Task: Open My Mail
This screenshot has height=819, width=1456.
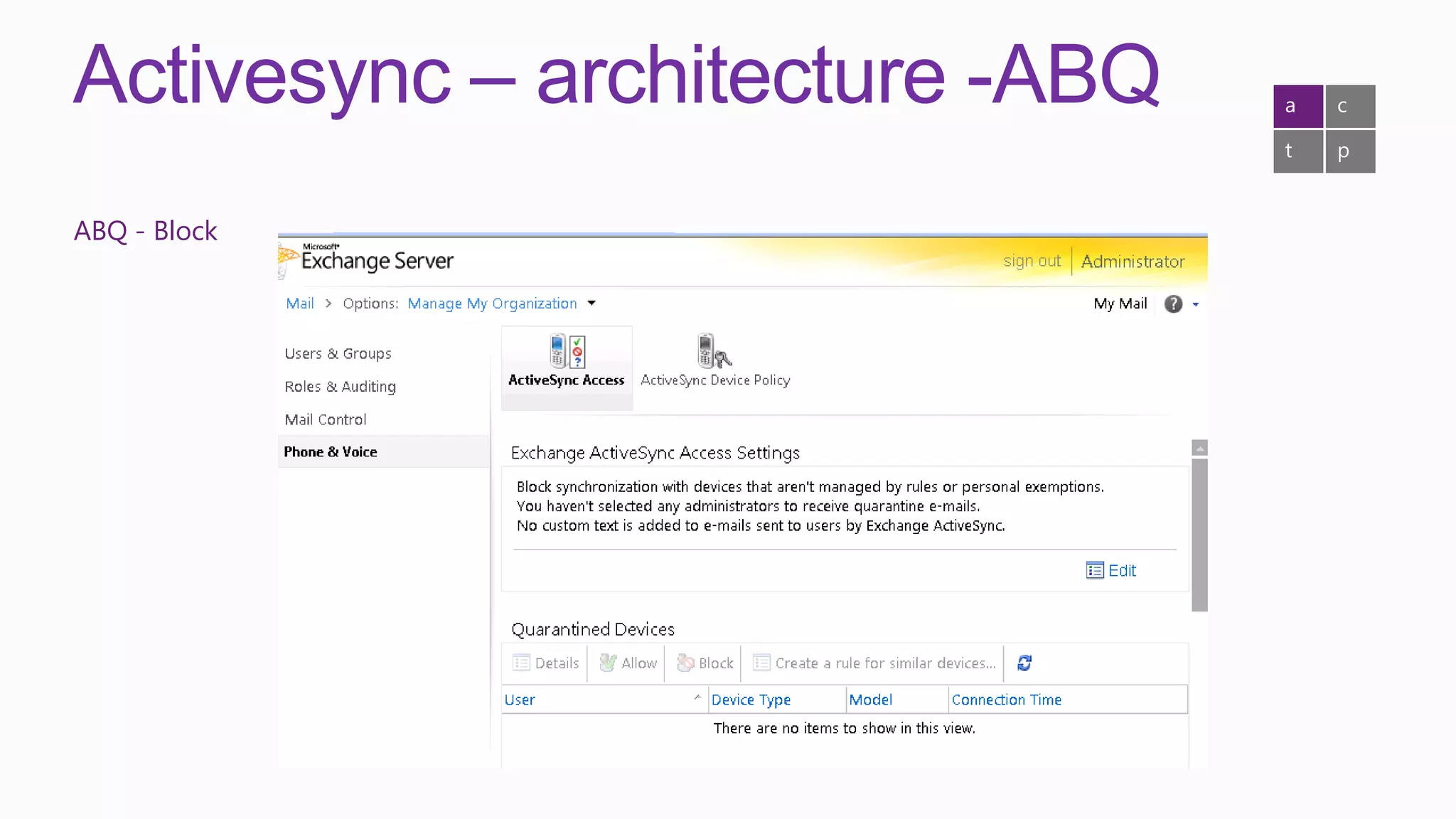Action: pos(1120,304)
